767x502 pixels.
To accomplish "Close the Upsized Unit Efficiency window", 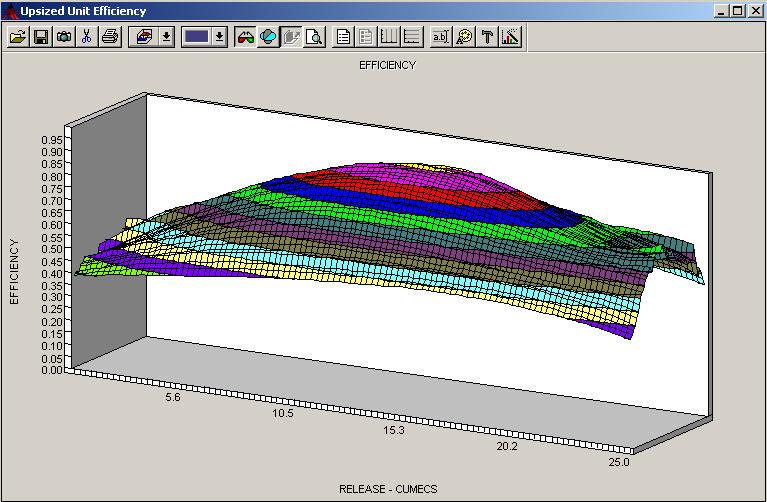I will pyautogui.click(x=756, y=11).
